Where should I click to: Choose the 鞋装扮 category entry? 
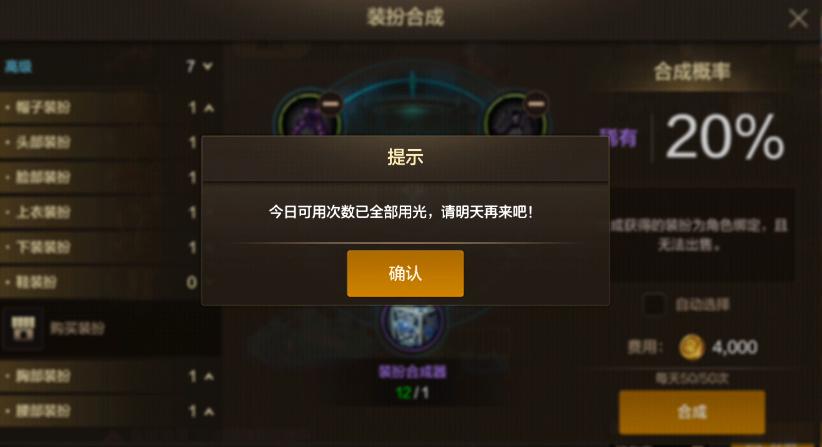coord(100,282)
